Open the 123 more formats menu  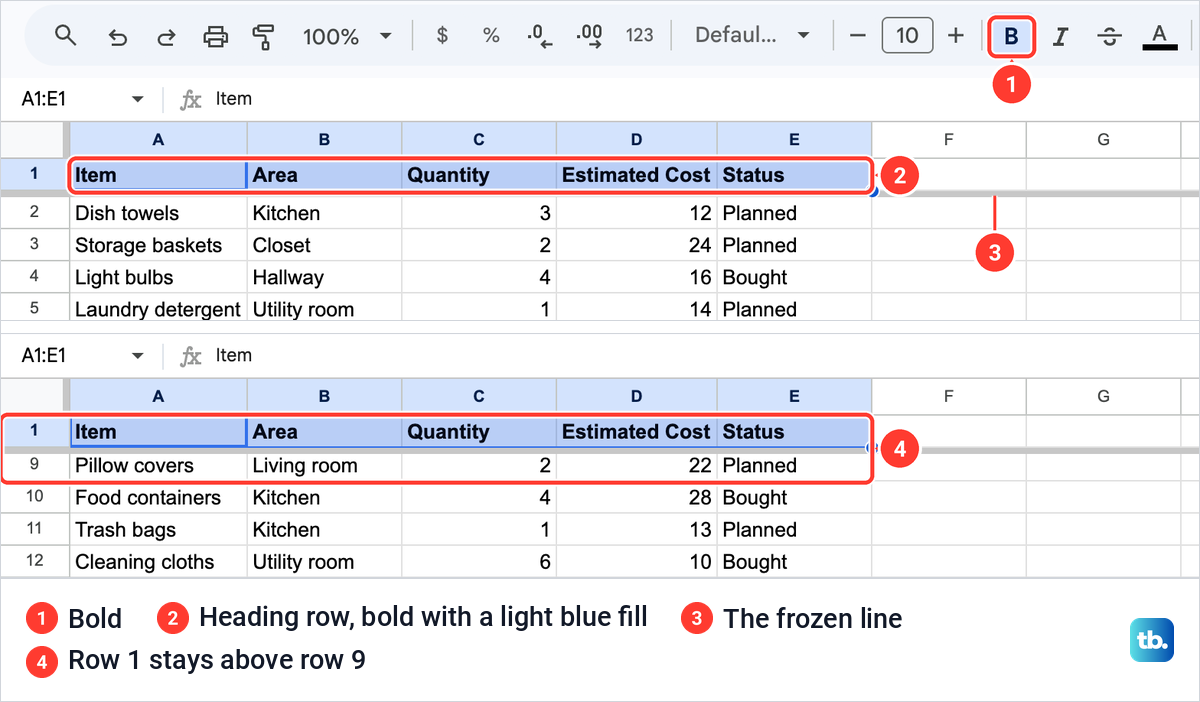pyautogui.click(x=639, y=36)
